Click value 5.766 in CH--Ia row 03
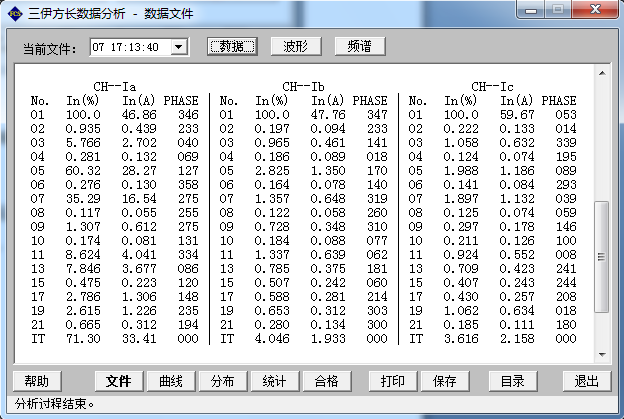The height and width of the screenshot is (419, 624). (x=83, y=142)
